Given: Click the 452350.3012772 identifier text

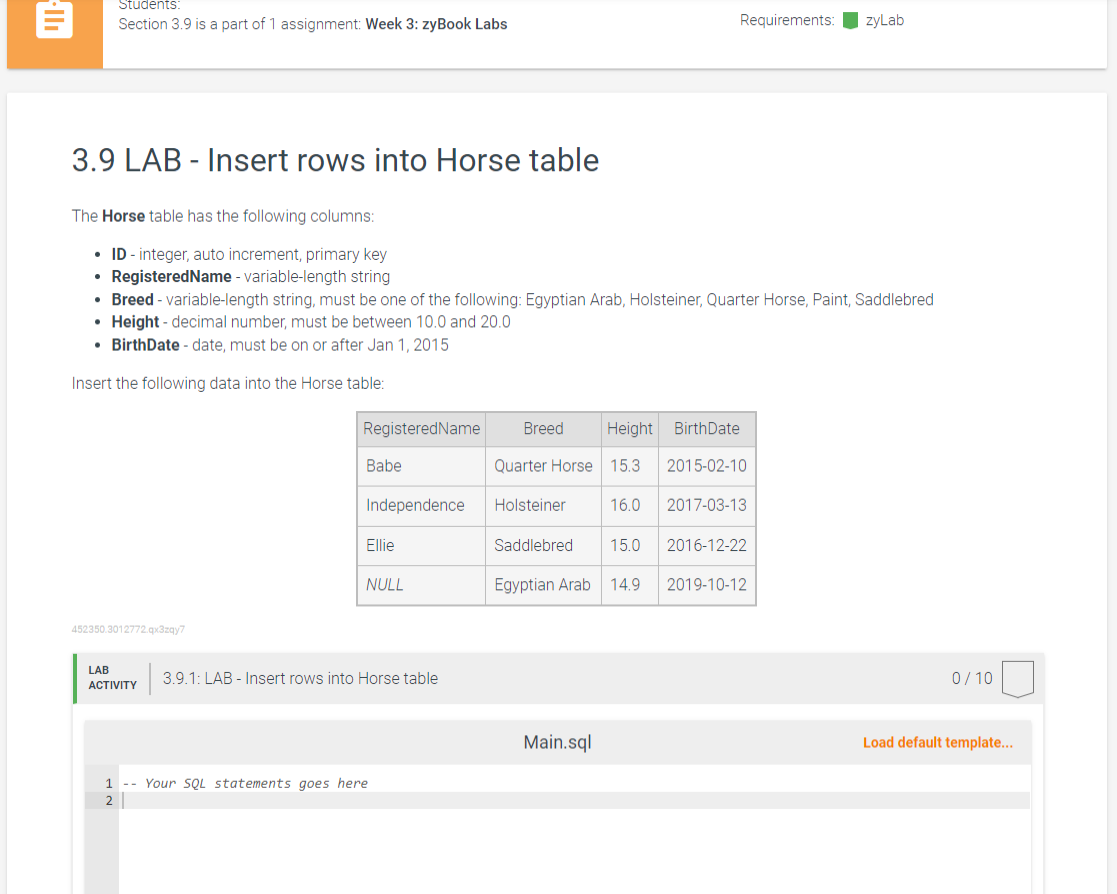Looking at the screenshot, I should [129, 629].
